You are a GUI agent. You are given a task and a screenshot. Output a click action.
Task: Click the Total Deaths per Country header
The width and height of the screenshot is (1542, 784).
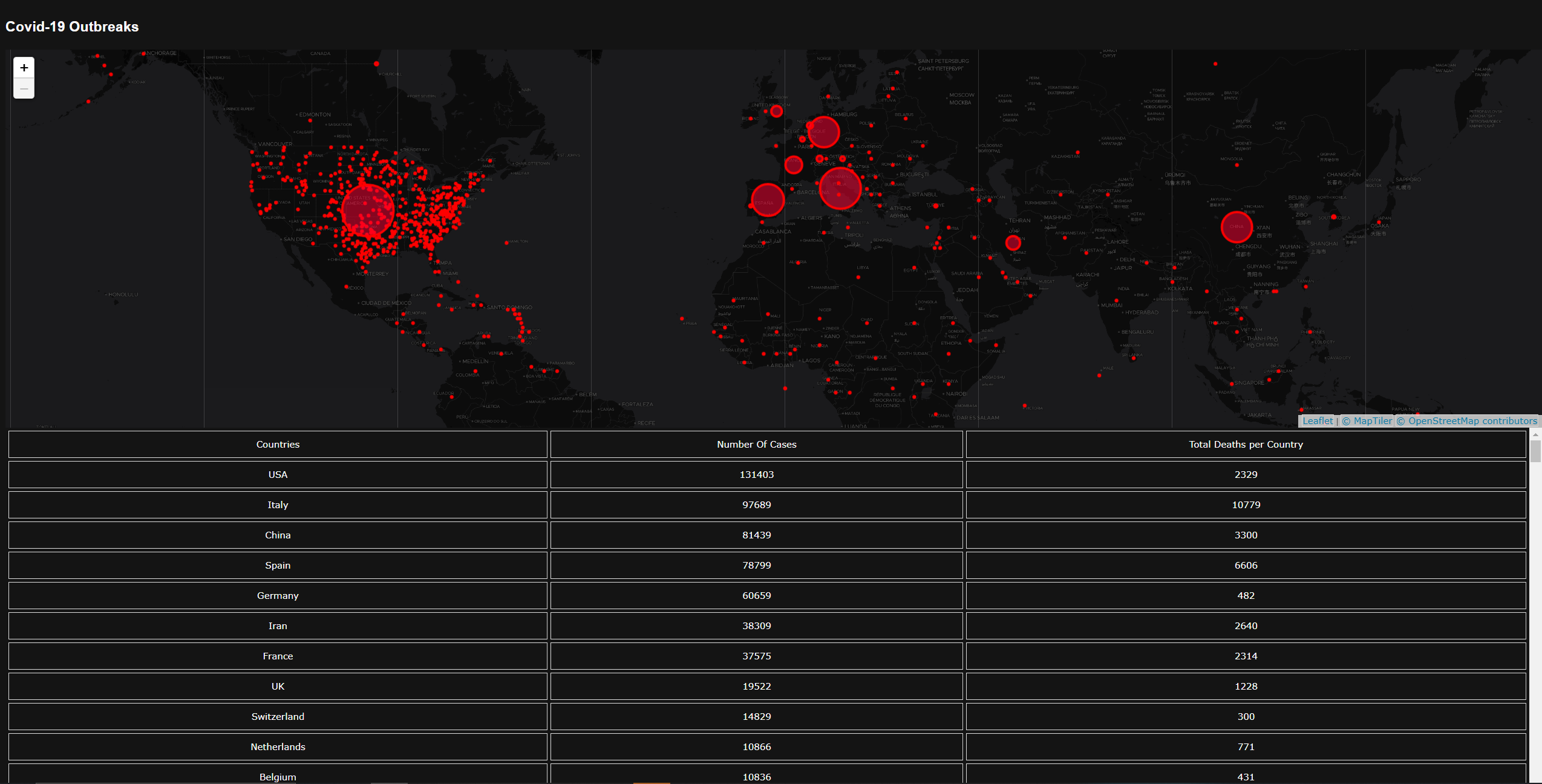tap(1246, 444)
